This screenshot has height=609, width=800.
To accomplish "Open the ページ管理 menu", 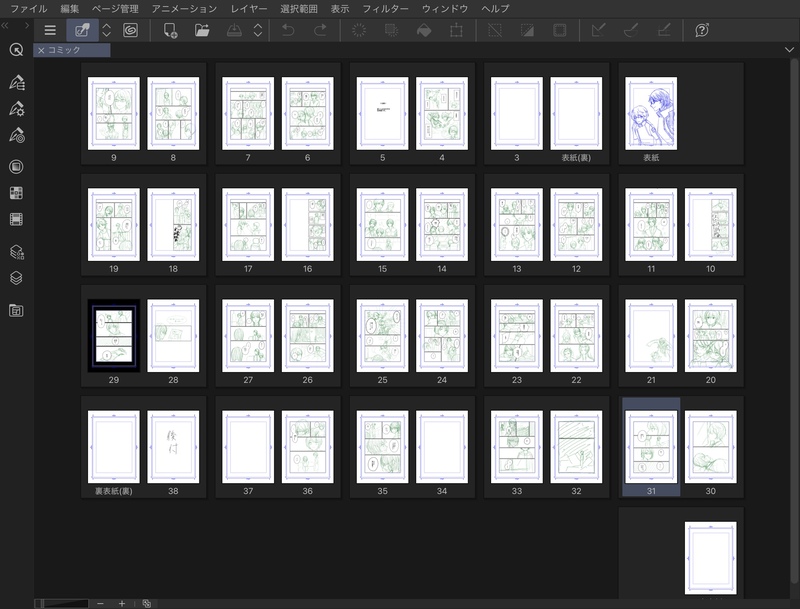I will [115, 9].
